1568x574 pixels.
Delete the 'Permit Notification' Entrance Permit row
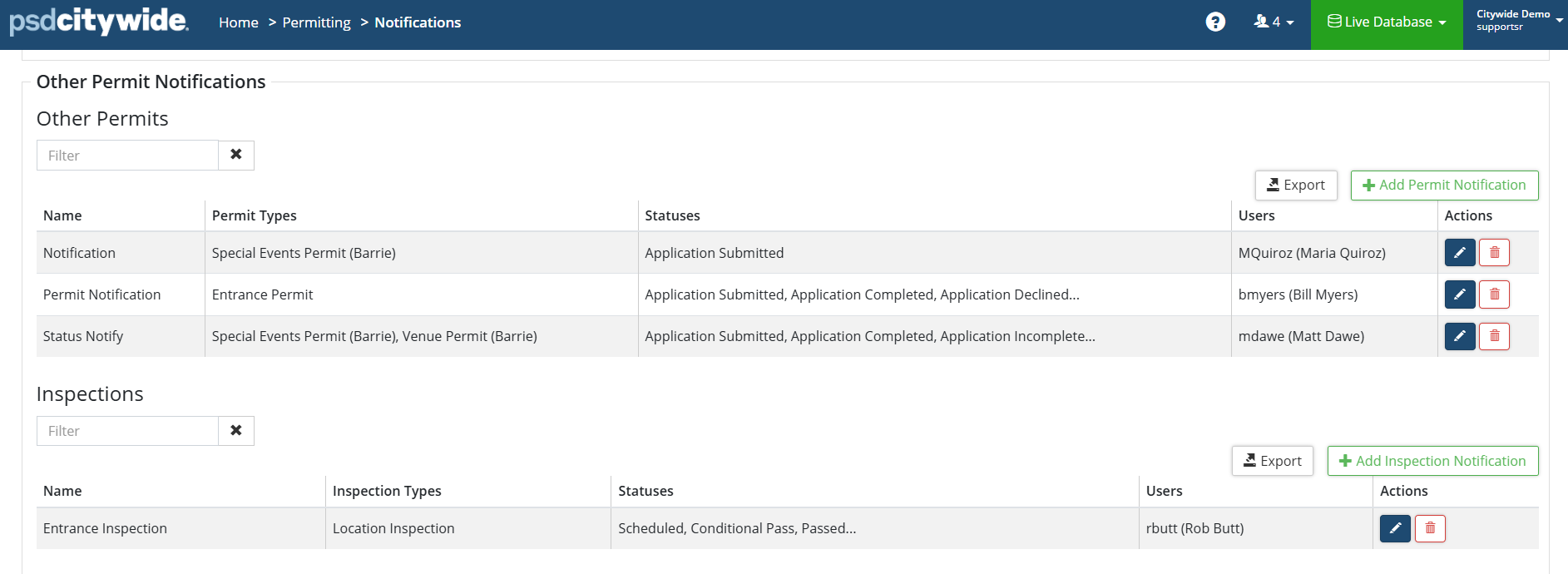coord(1494,294)
